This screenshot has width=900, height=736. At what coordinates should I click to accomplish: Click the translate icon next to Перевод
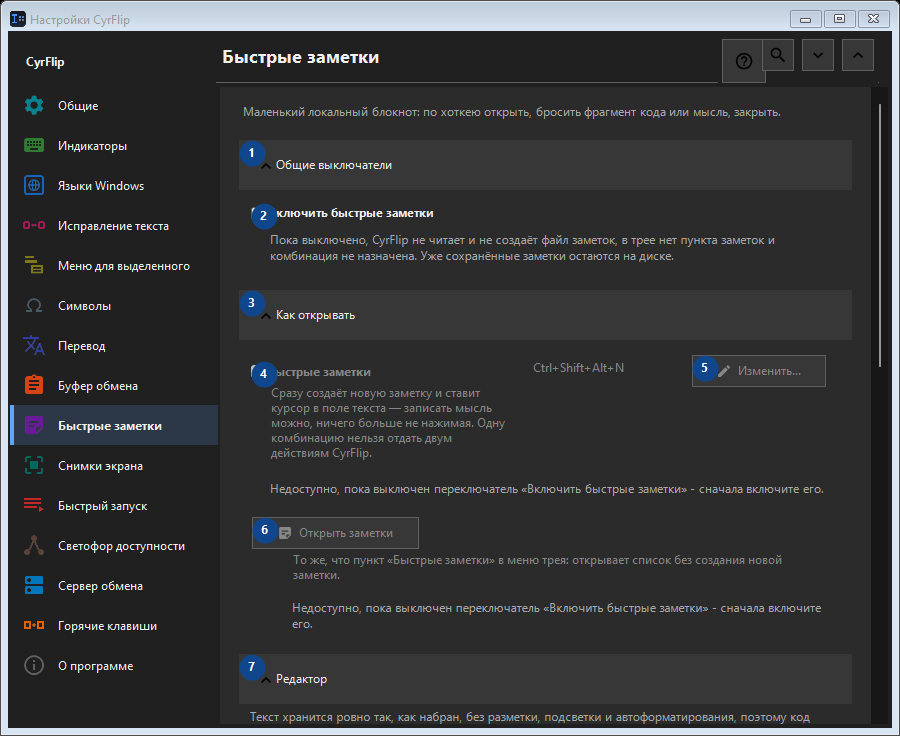coord(34,346)
